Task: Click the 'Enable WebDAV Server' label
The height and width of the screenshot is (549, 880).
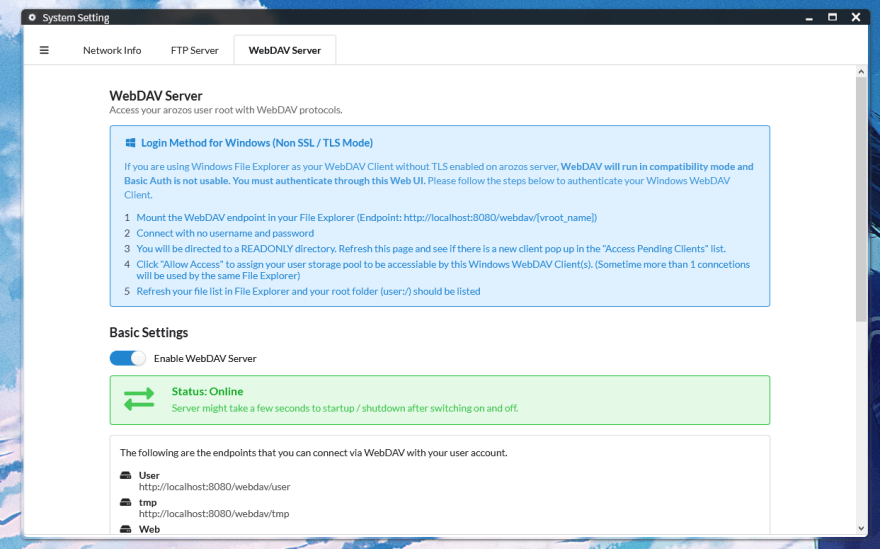Action: coord(205,359)
